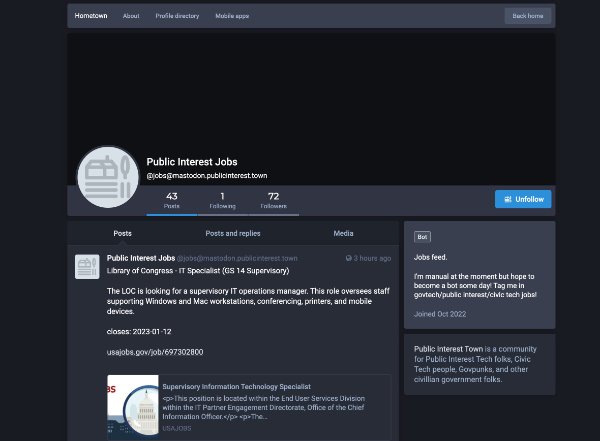600x441 pixels.
Task: Open the Mobile apps page
Action: [x=232, y=16]
